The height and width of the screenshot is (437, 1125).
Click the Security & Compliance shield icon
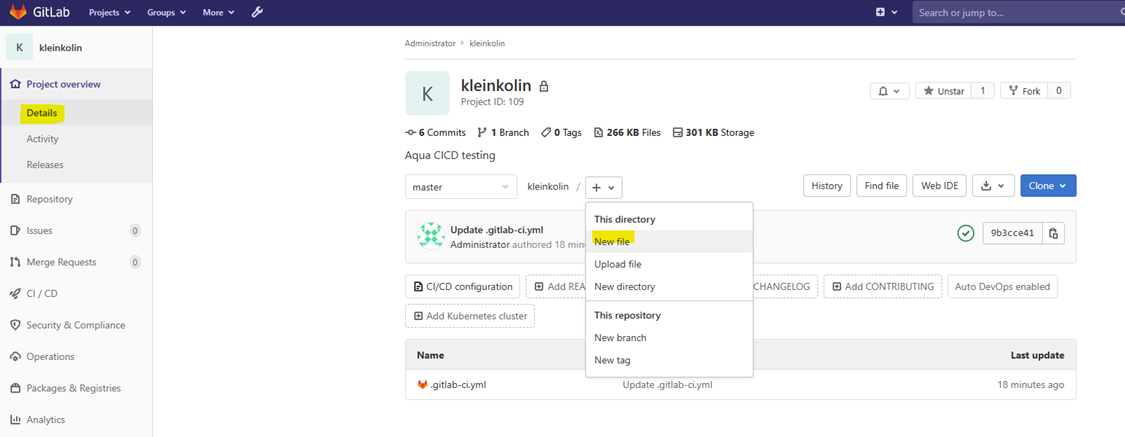(14, 325)
